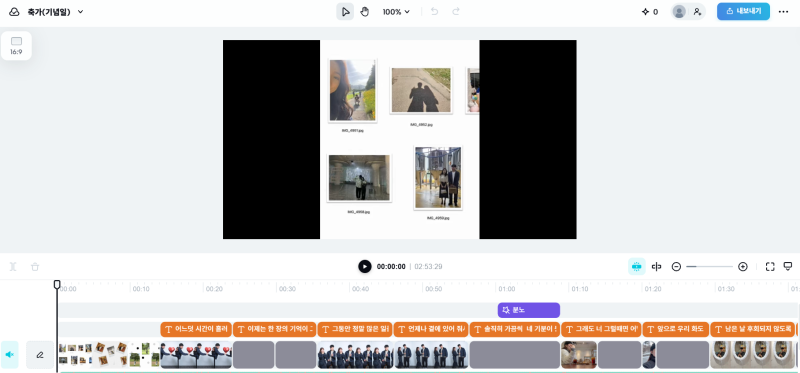Select the 어느덧 시간이 흘러 text clip
Viewport: 800px width, 373px height.
(x=196, y=329)
